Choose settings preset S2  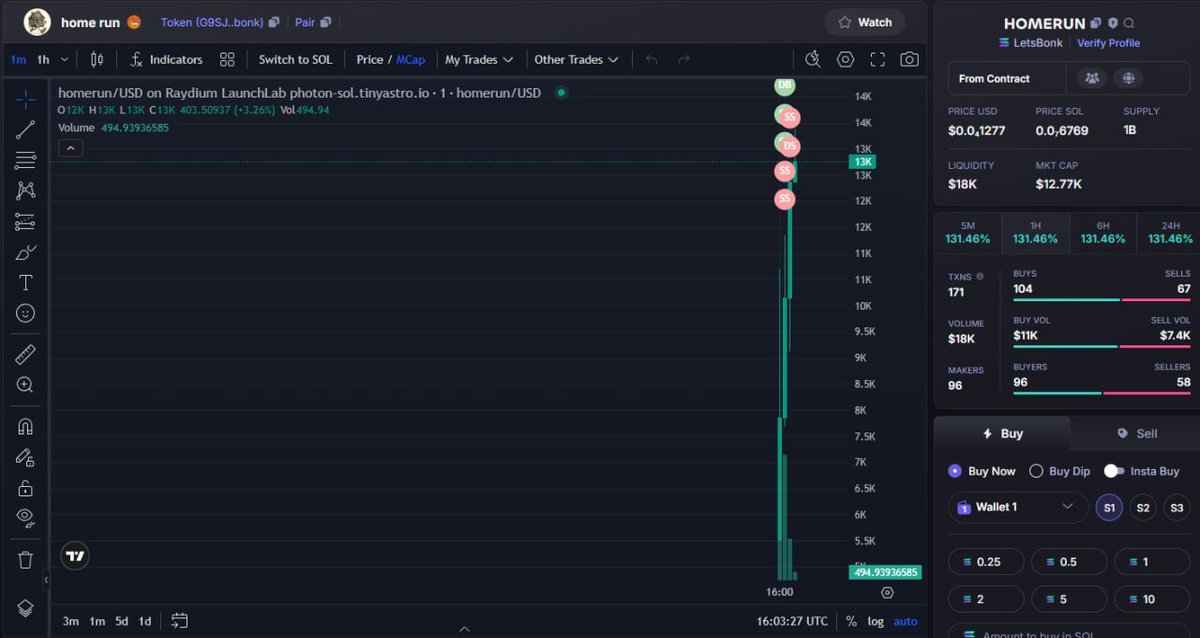click(1143, 508)
